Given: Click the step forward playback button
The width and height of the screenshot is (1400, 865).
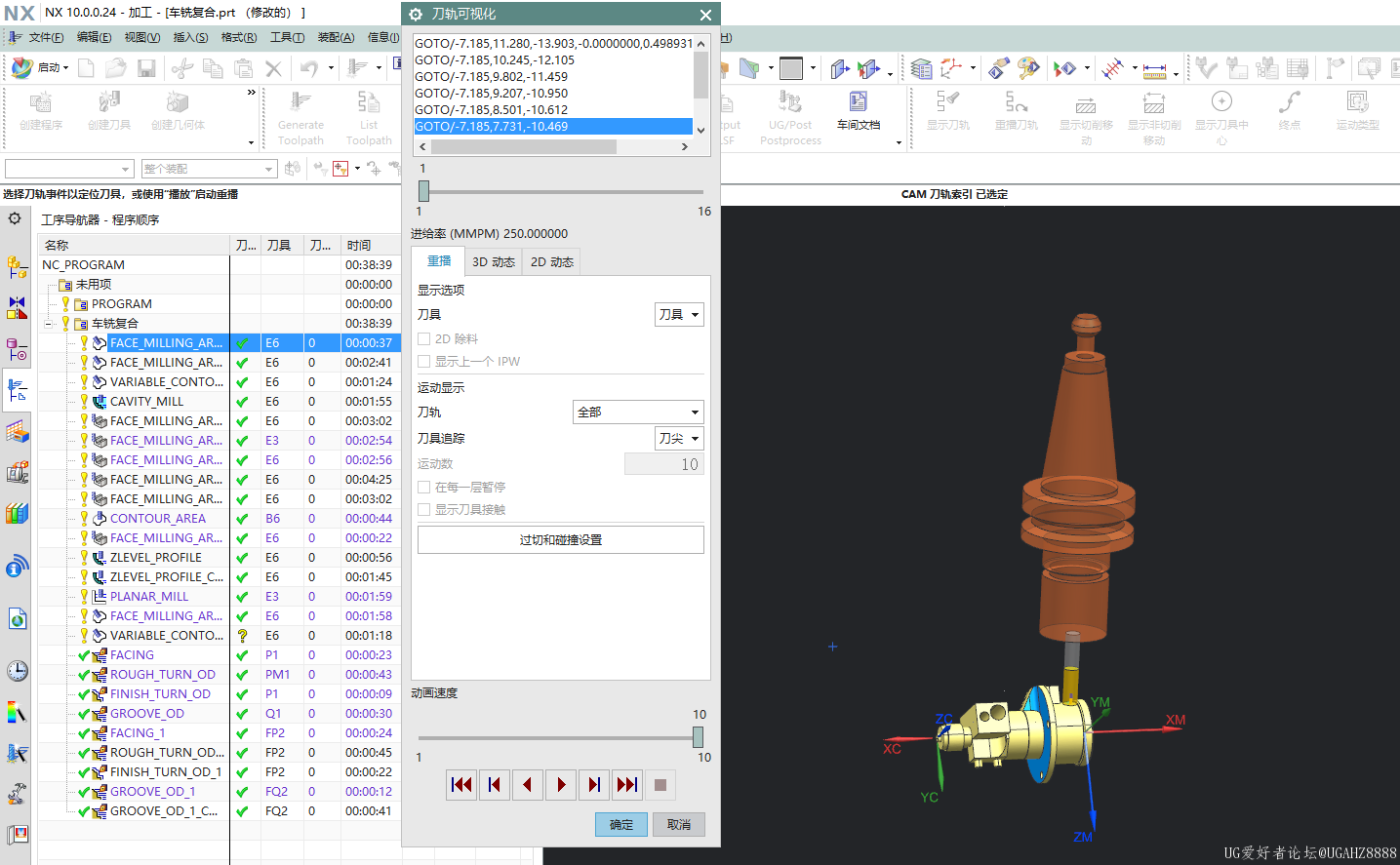Looking at the screenshot, I should [593, 784].
